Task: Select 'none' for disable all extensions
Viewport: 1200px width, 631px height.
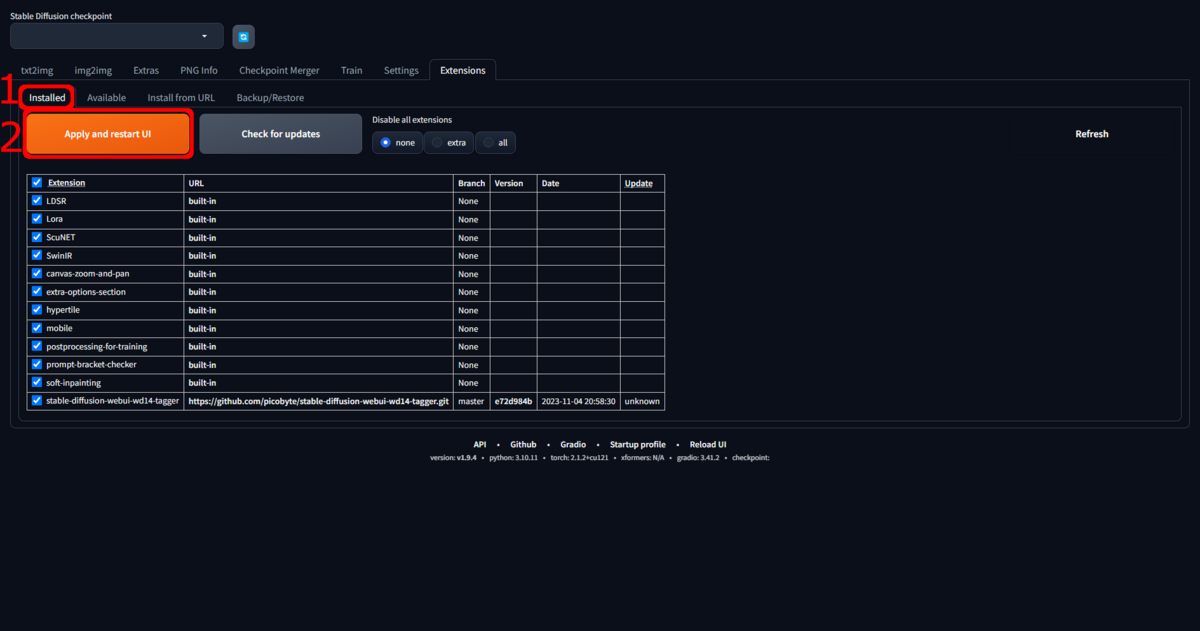Action: 397,143
